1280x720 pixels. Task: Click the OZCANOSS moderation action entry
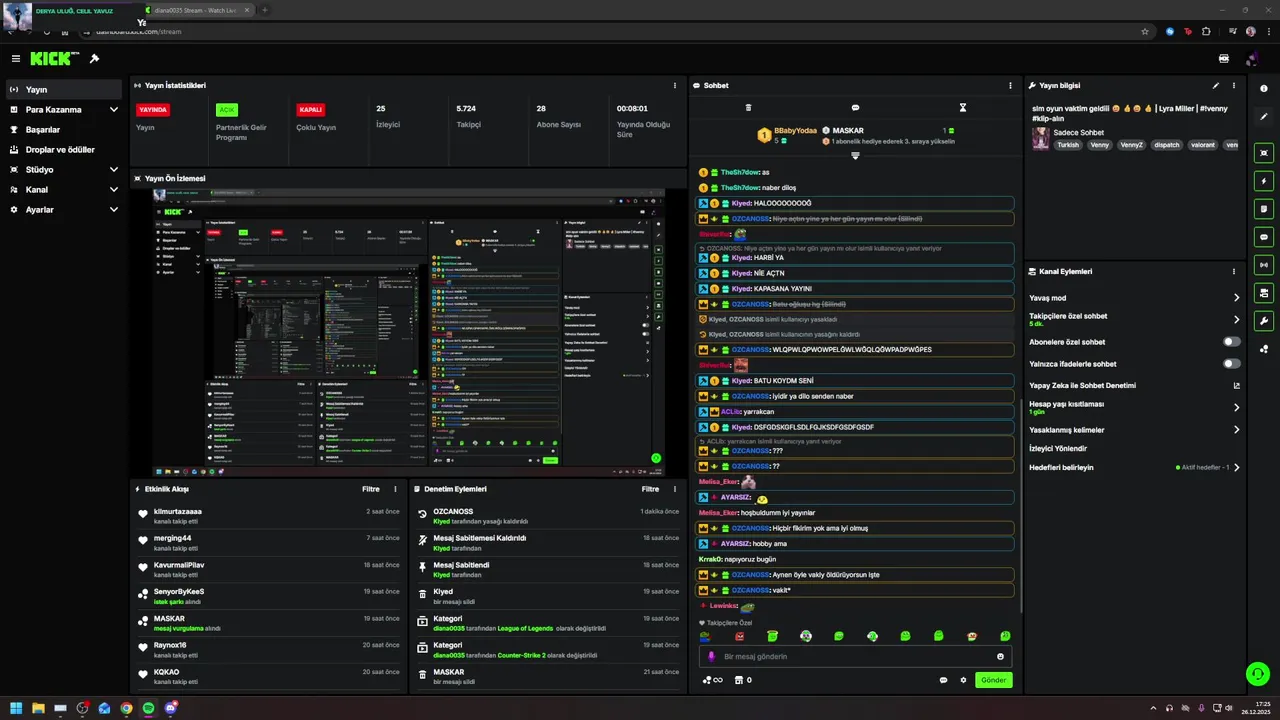(x=549, y=516)
